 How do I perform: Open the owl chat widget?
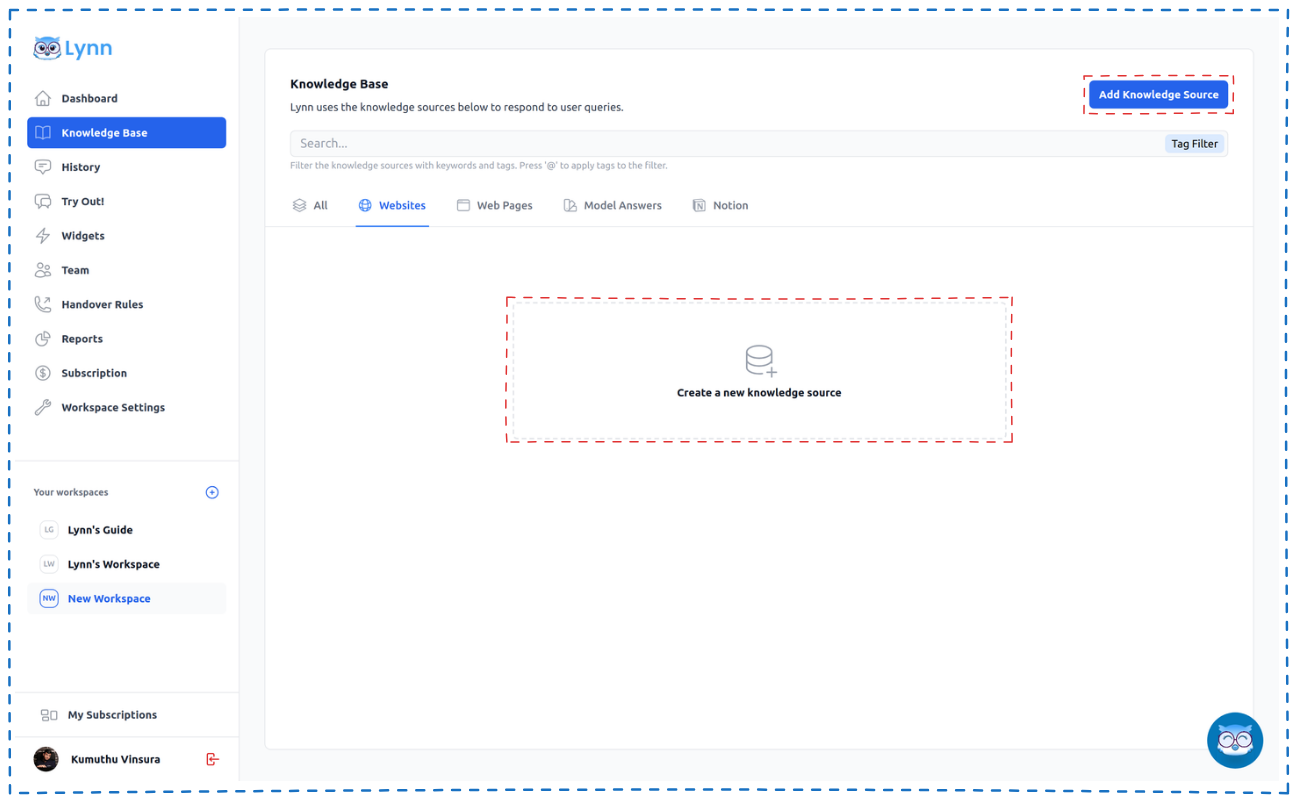[x=1235, y=740]
